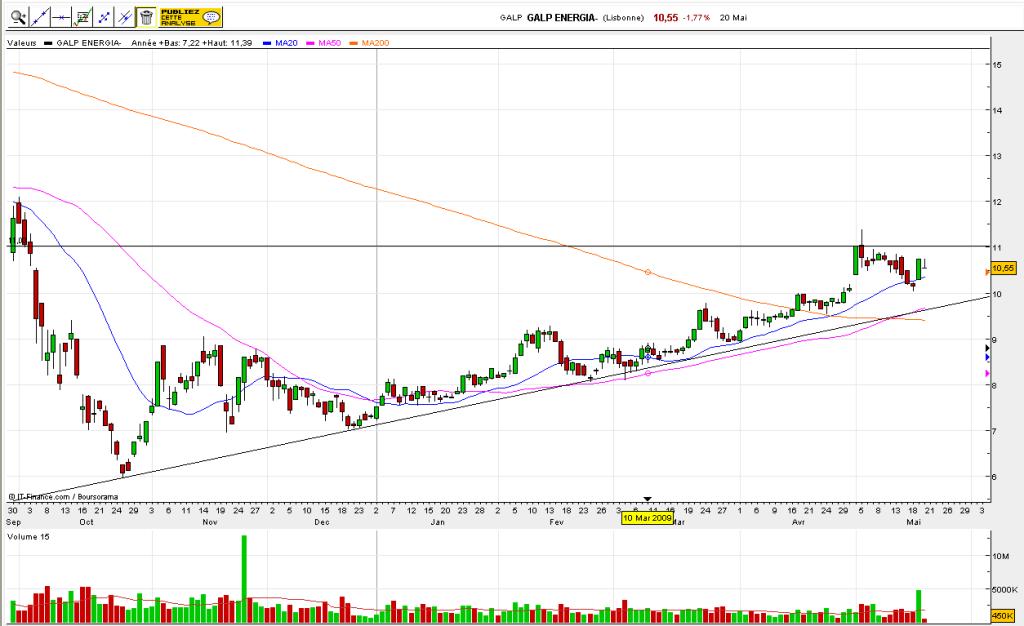Click the MA50 legend label
This screenshot has width=1024, height=626.
[x=329, y=43]
